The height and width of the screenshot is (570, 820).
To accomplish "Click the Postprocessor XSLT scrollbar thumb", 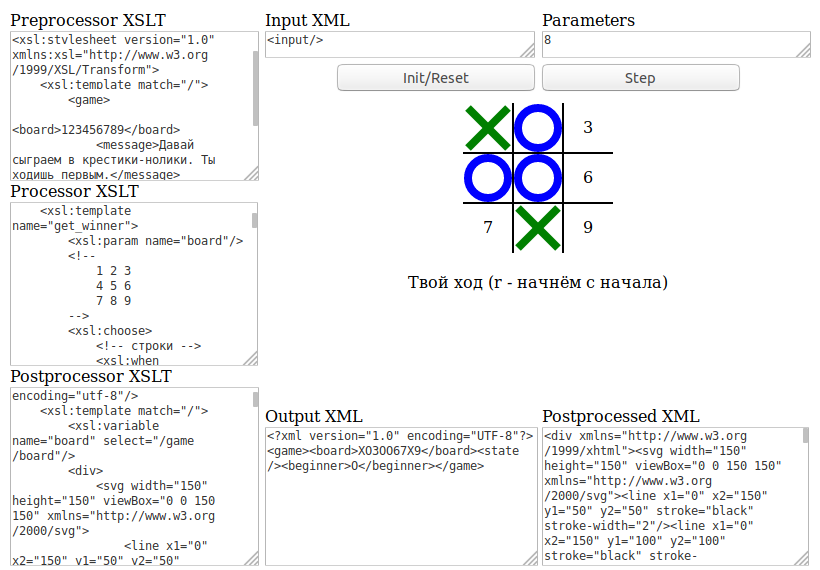I will coord(255,400).
